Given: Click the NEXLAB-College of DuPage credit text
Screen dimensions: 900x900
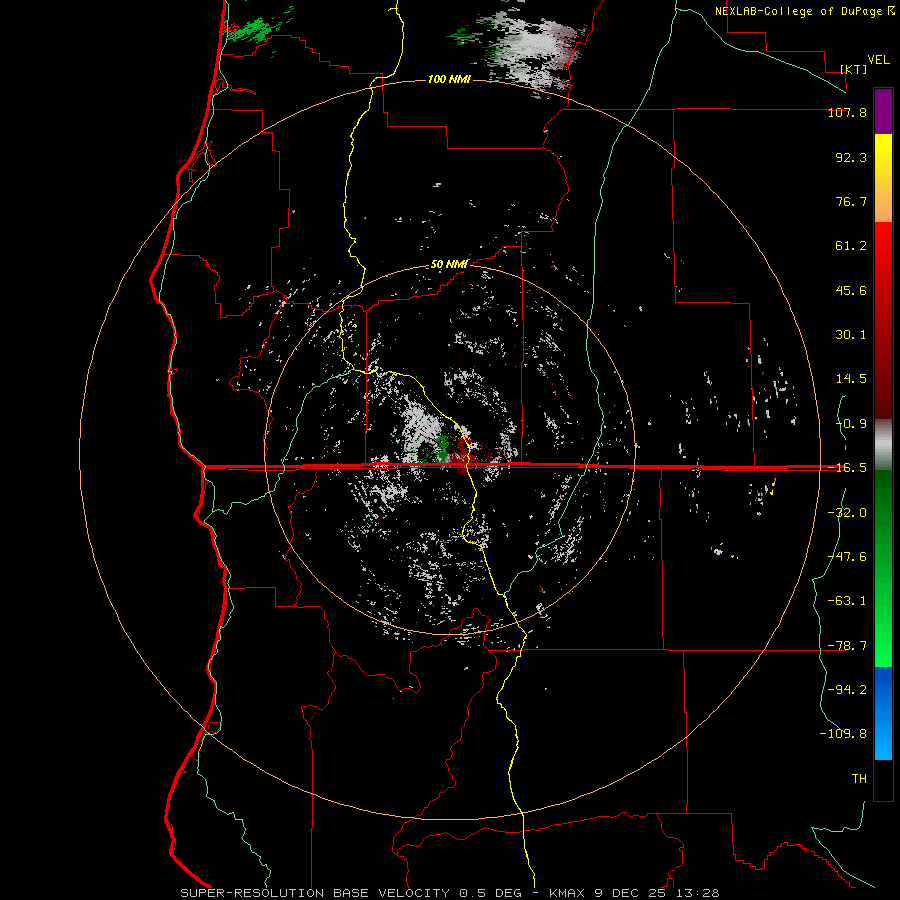Looking at the screenshot, I should pyautogui.click(x=799, y=11).
